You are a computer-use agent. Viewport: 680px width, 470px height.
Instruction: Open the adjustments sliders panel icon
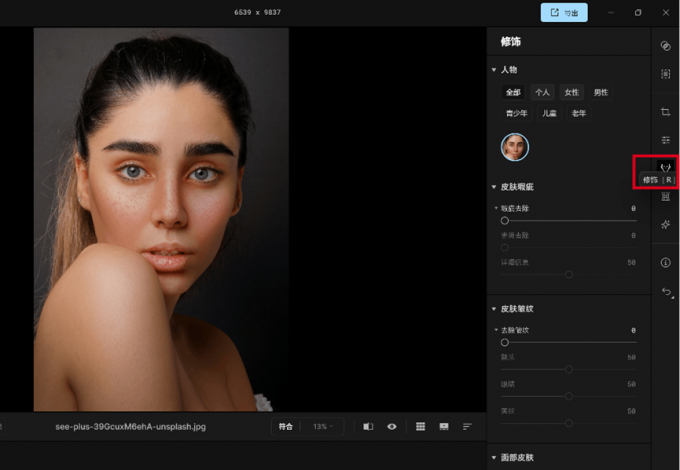pos(665,140)
